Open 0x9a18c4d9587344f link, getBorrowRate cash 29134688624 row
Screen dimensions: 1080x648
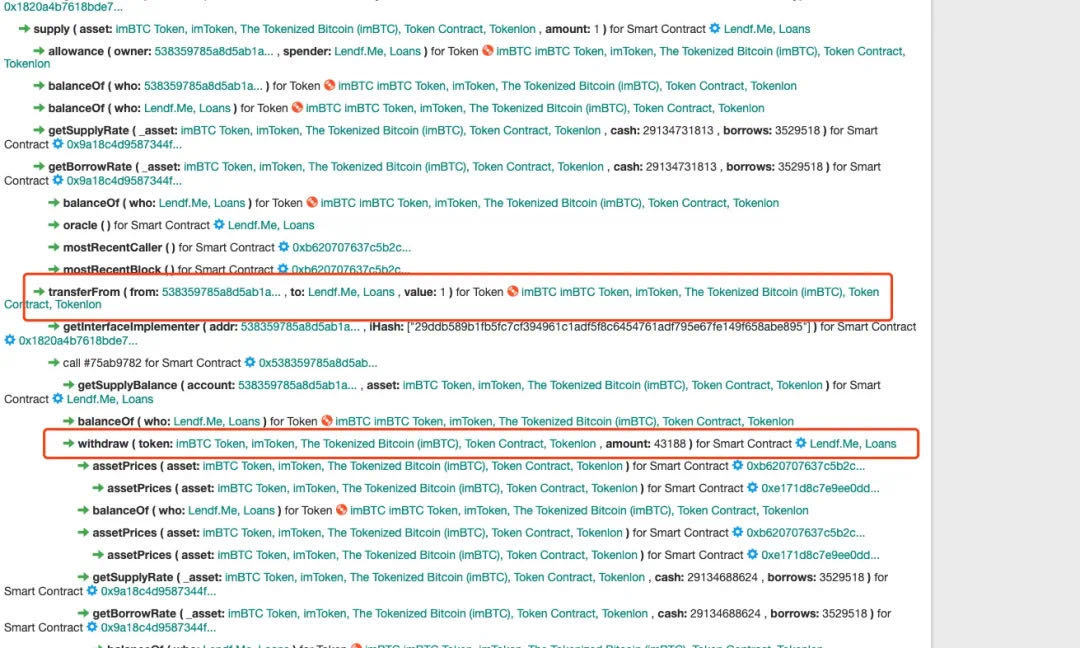click(158, 628)
